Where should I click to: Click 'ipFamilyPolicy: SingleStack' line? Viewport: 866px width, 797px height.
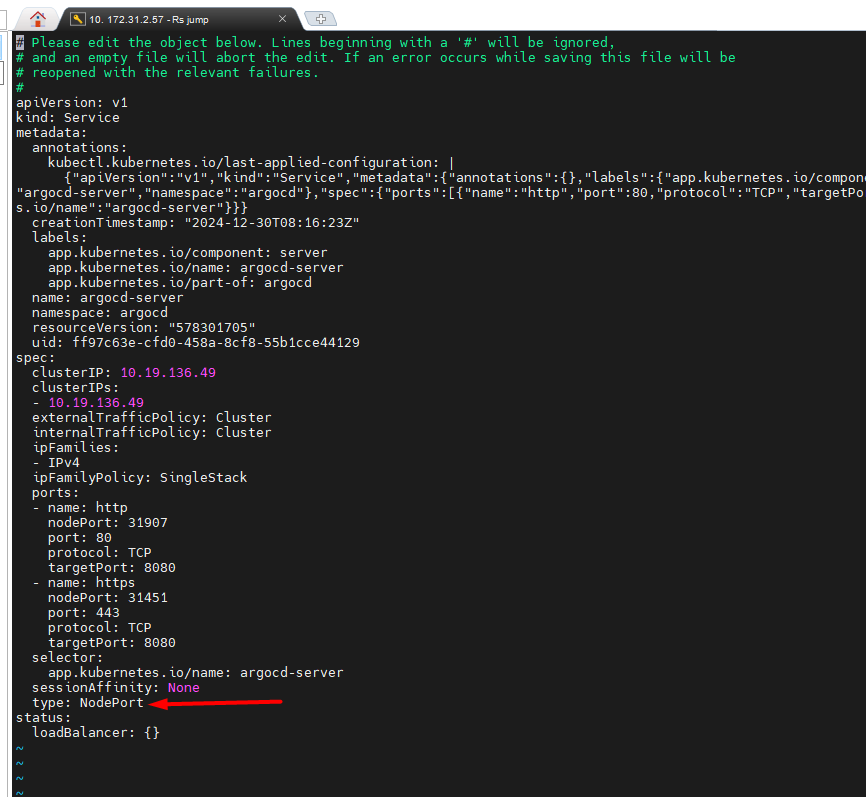(x=139, y=478)
